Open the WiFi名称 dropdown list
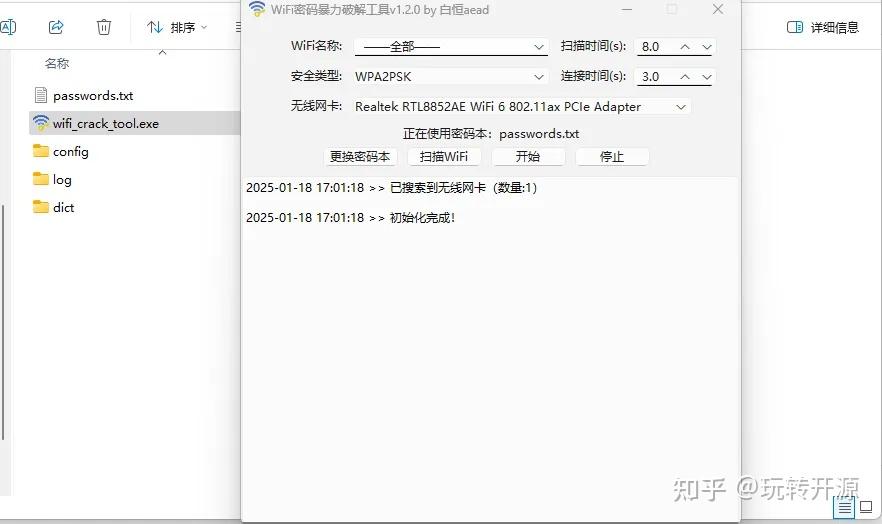Image resolution: width=882 pixels, height=524 pixels. [x=451, y=47]
